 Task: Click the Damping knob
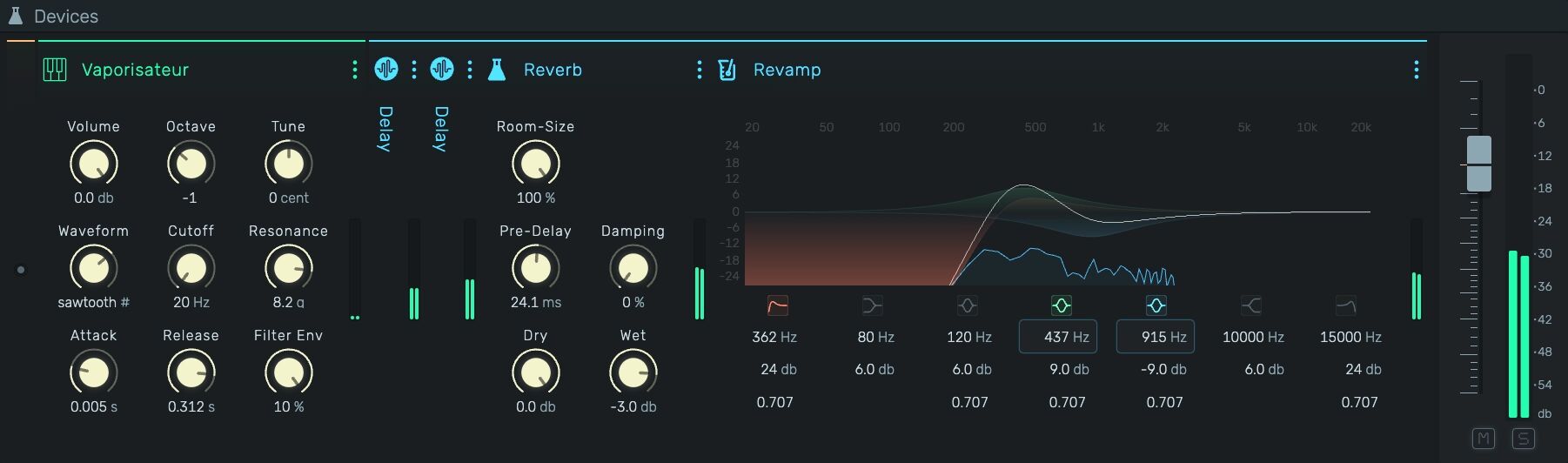[633, 268]
